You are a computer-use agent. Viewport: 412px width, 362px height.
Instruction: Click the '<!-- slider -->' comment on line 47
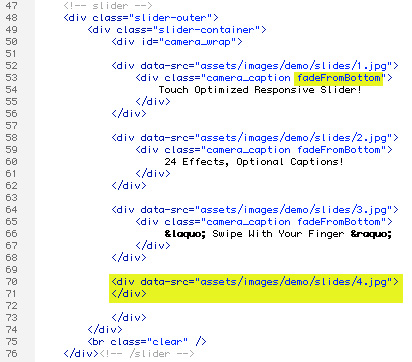[108, 6]
